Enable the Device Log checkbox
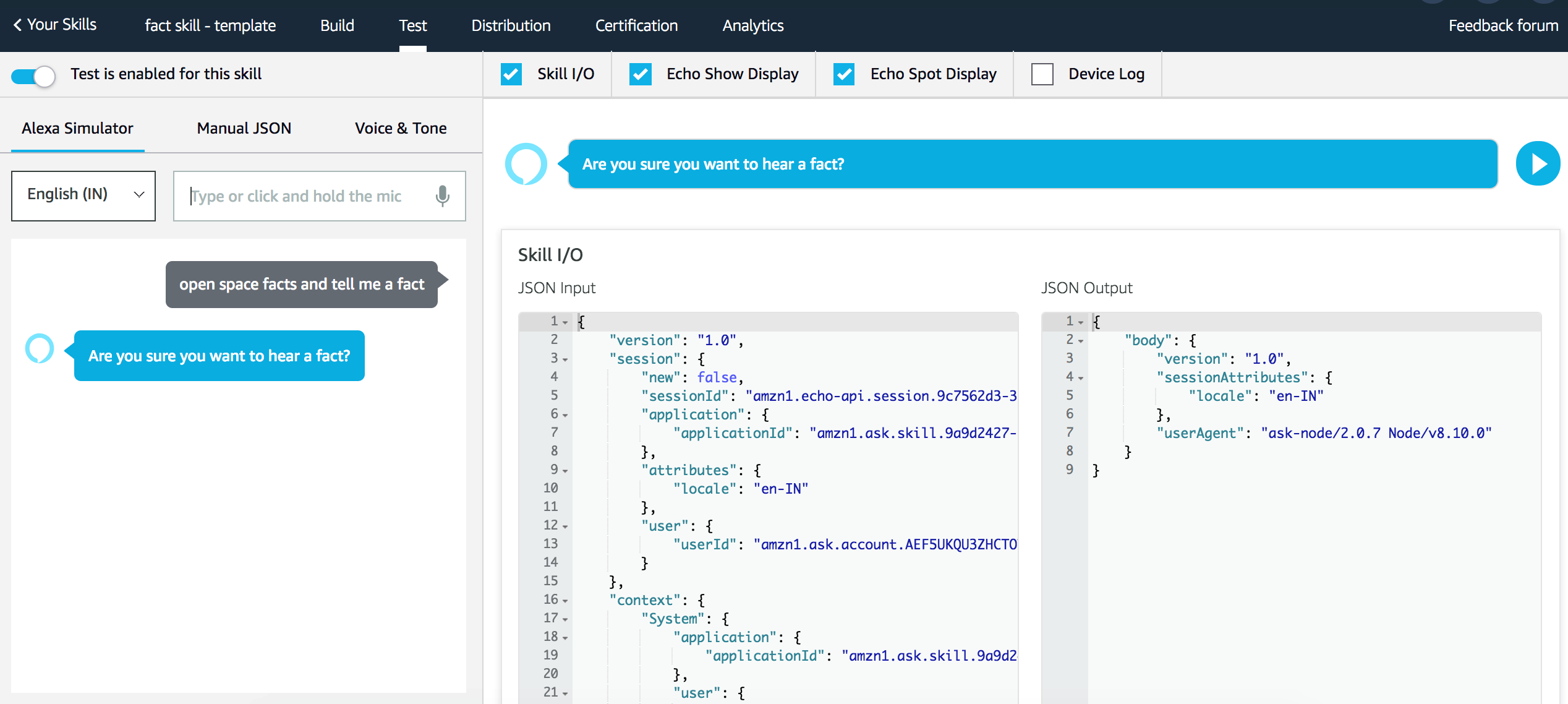 tap(1042, 74)
